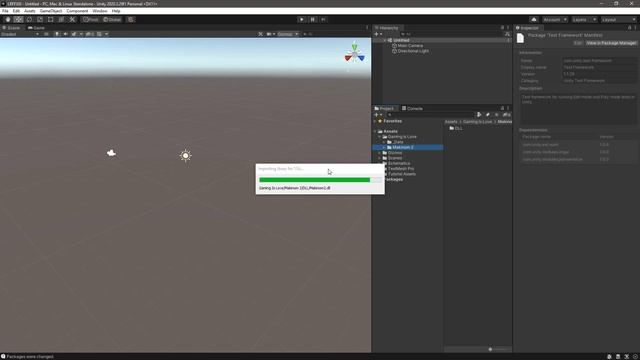This screenshot has height=360, width=640.
Task: Click Project search-by-label icon
Action: [488, 115]
